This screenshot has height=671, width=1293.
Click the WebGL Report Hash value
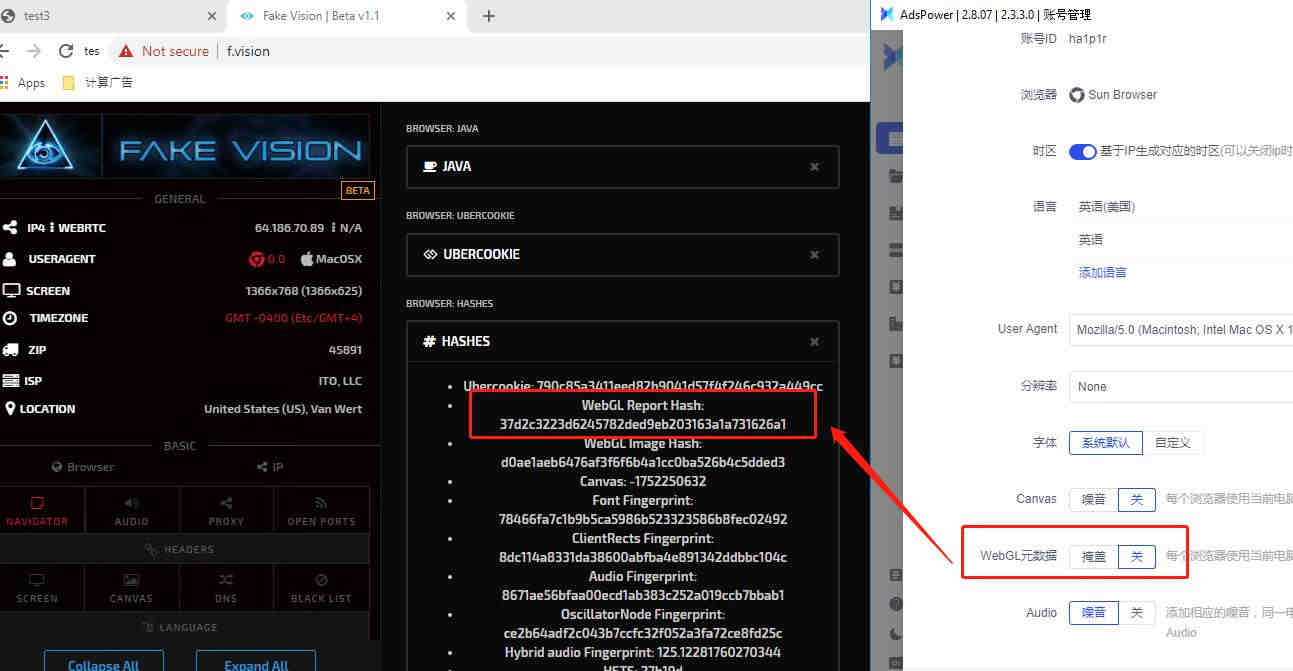pyautogui.click(x=643, y=424)
